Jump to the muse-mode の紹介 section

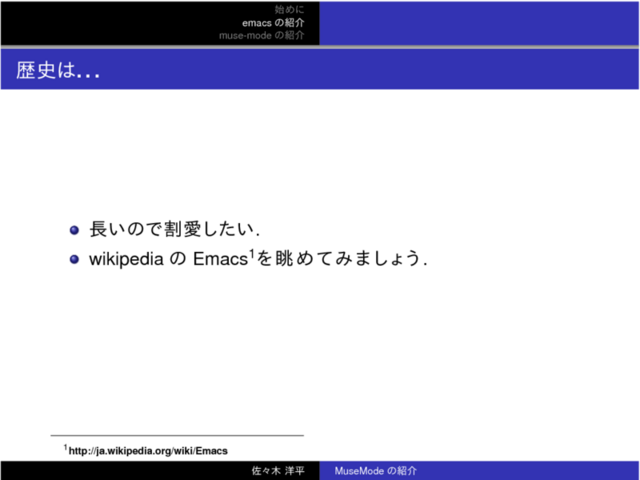pyautogui.click(x=262, y=35)
